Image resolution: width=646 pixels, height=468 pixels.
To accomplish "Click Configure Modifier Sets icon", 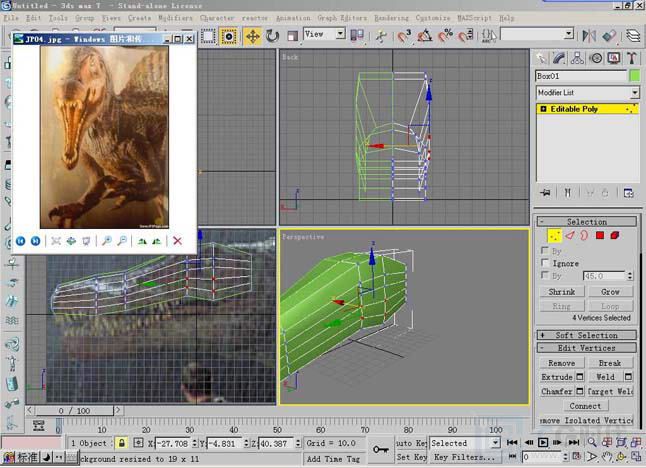I will [628, 192].
